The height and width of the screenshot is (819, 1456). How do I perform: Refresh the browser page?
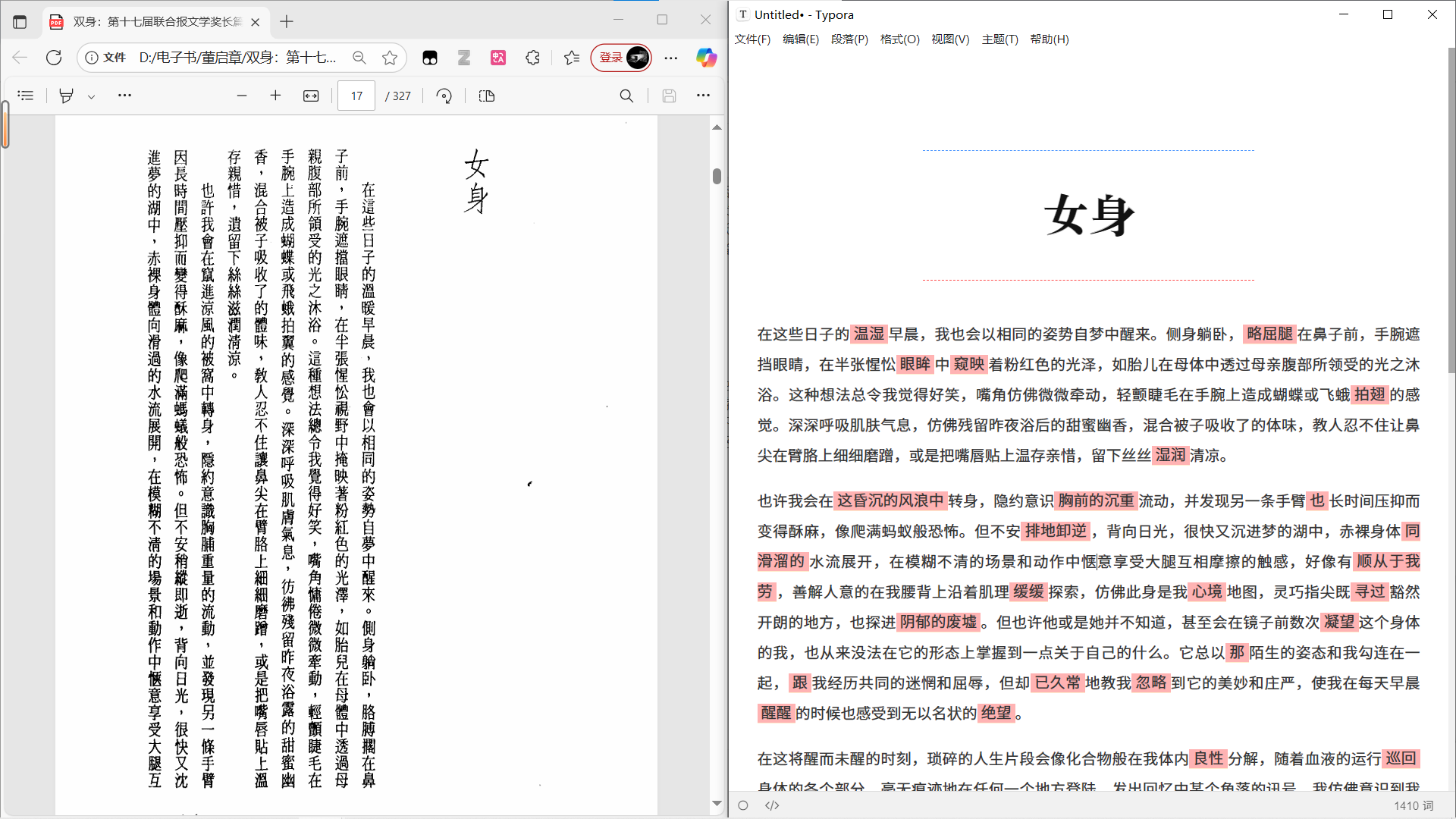(54, 58)
